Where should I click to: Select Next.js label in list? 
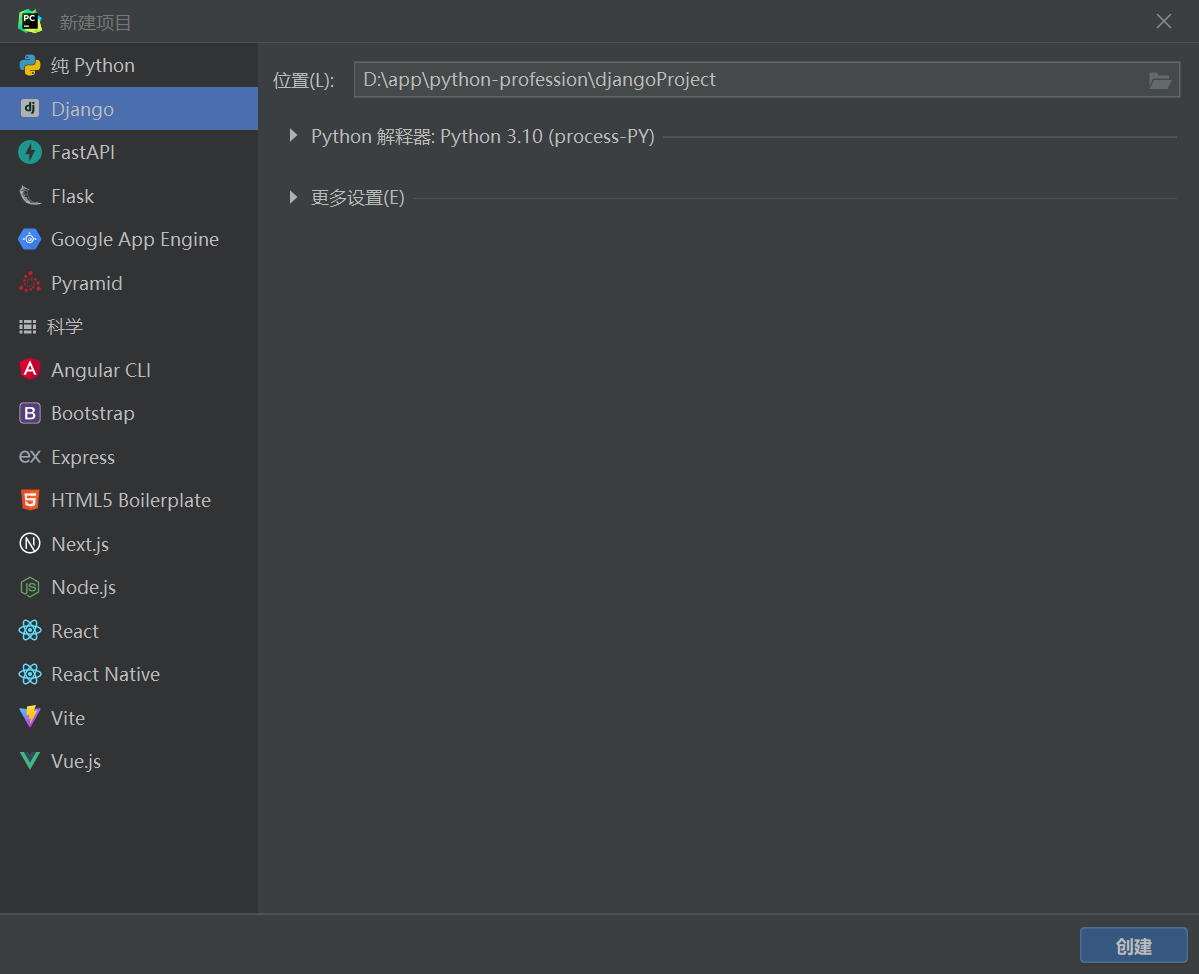(x=80, y=544)
